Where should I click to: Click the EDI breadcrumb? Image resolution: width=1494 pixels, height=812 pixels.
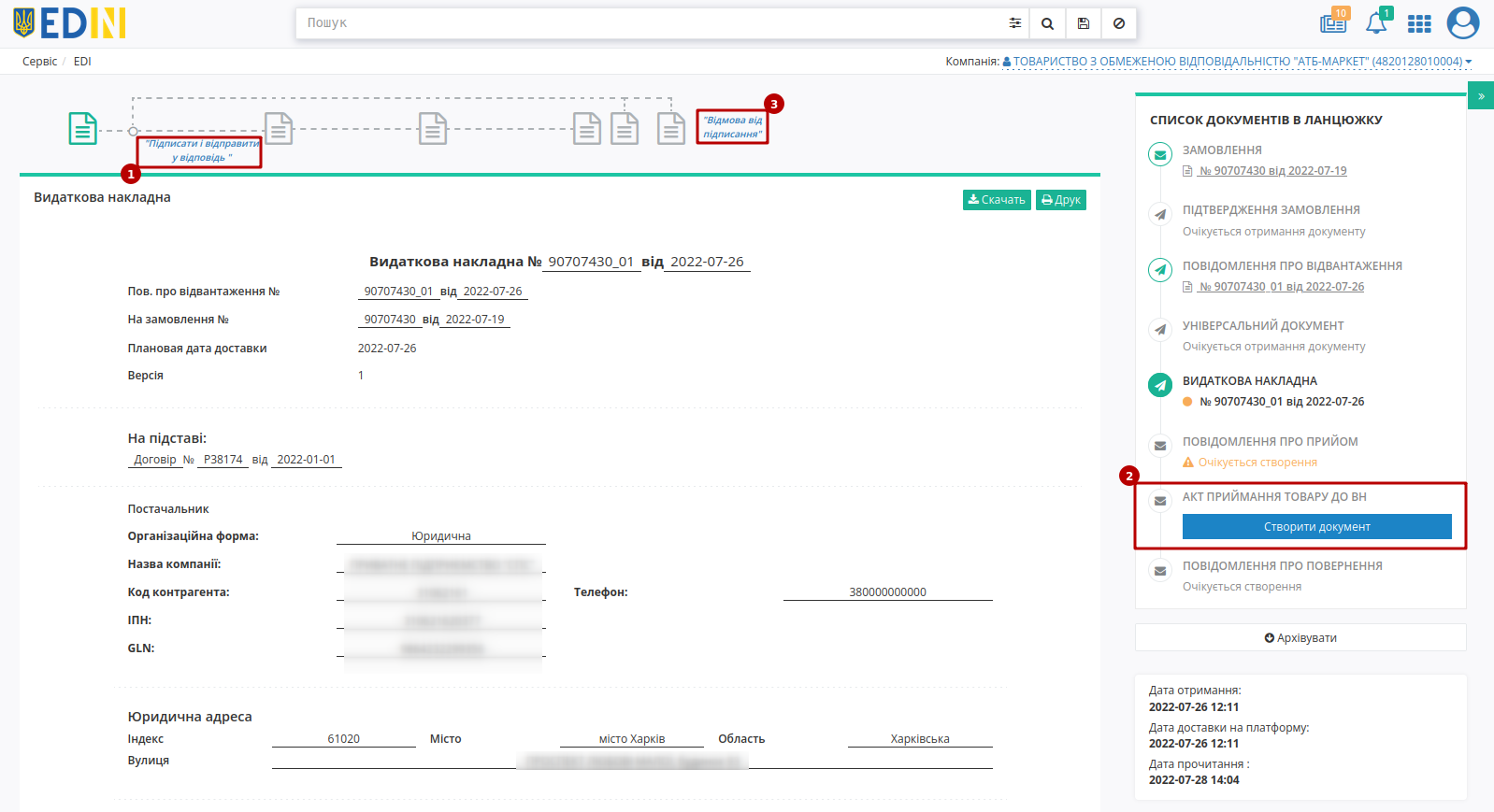tap(82, 62)
